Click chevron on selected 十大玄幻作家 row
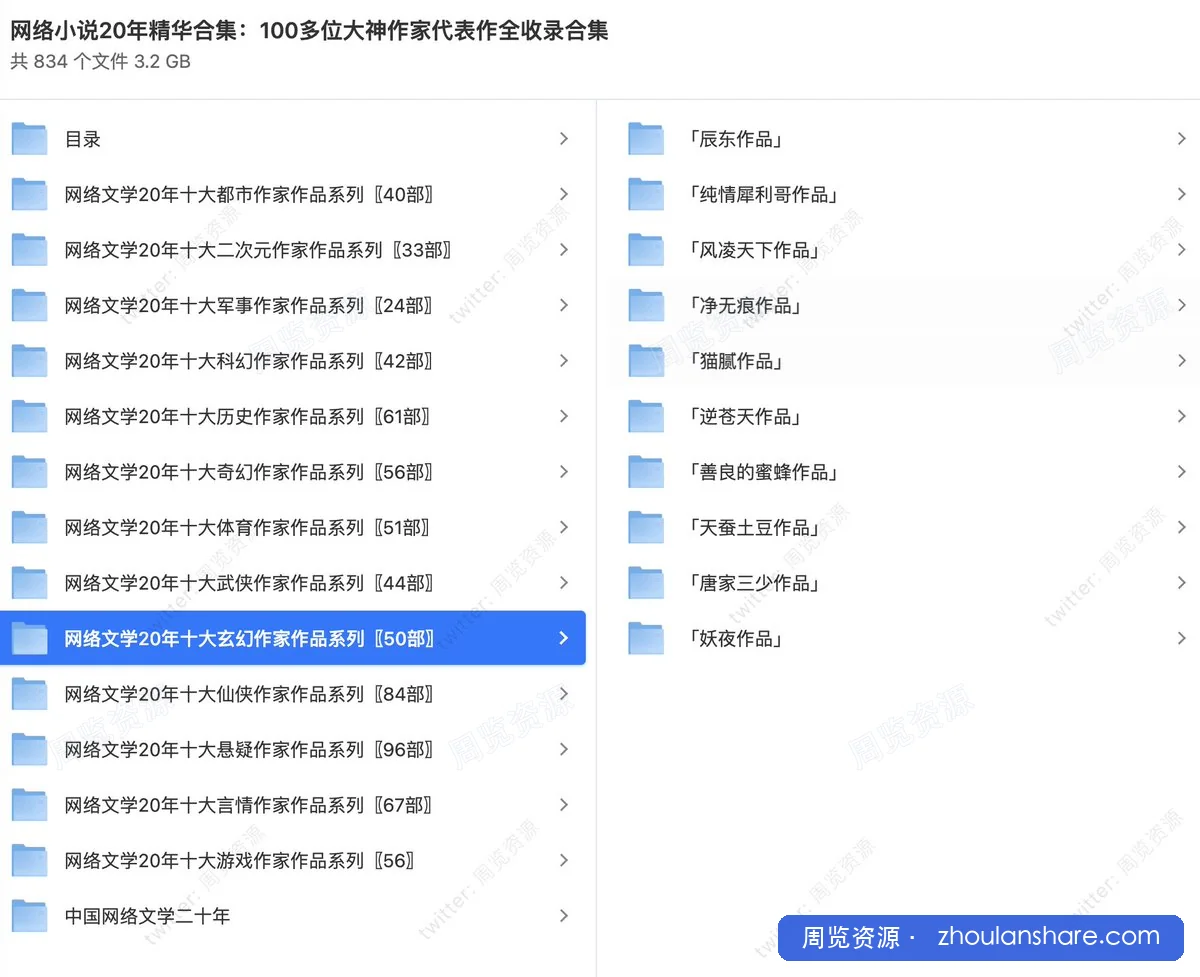Screen dimensions: 1200x977 (x=564, y=638)
